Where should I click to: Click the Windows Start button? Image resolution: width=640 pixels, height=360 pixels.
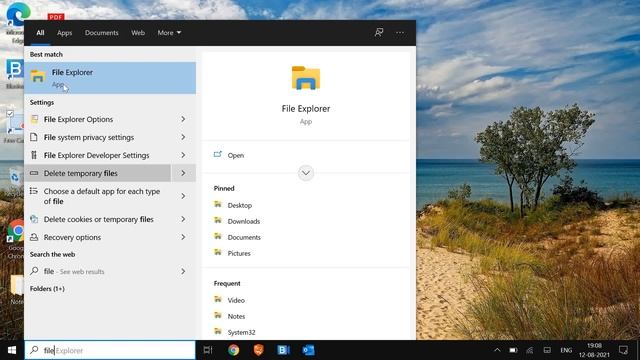point(12,350)
